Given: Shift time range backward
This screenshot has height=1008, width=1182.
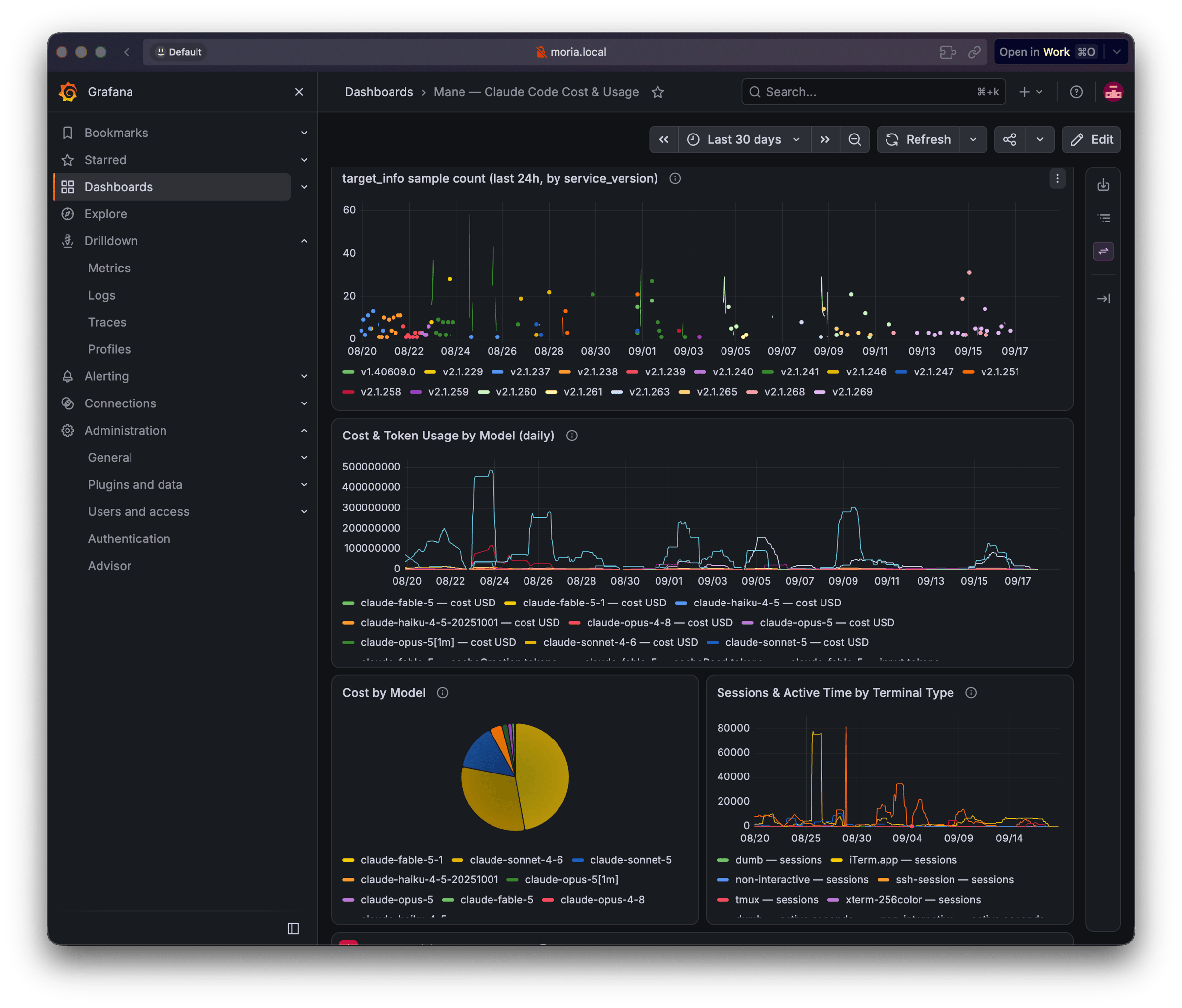Looking at the screenshot, I should [x=663, y=140].
